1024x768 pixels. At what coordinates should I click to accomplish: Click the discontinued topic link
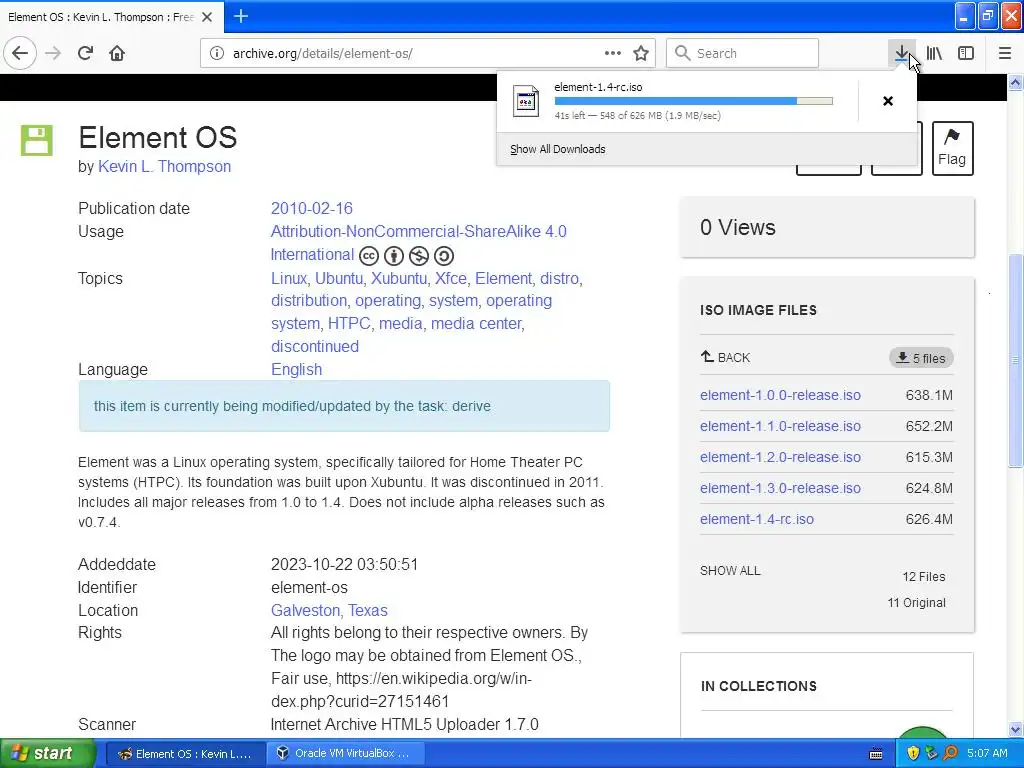(x=315, y=346)
